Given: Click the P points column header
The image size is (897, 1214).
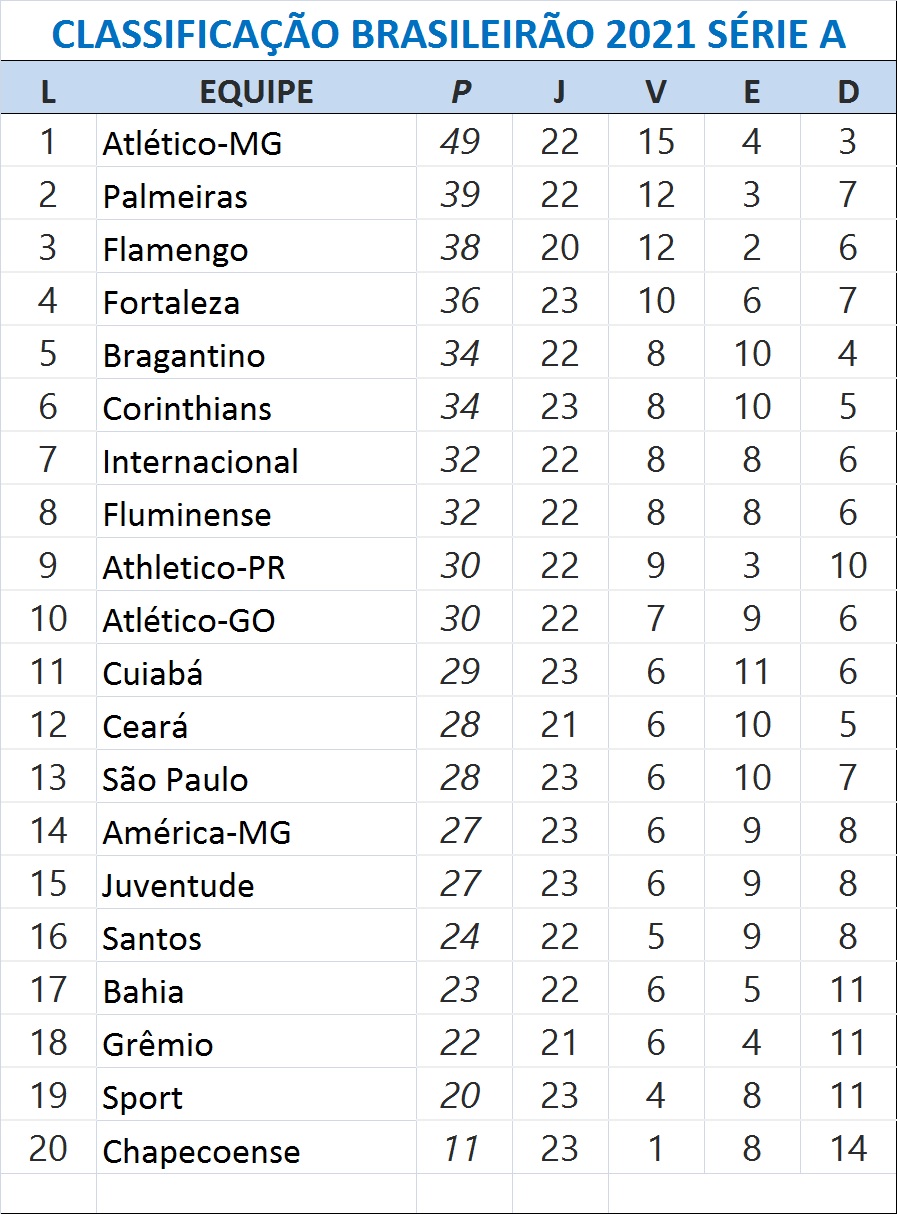Looking at the screenshot, I should (460, 92).
